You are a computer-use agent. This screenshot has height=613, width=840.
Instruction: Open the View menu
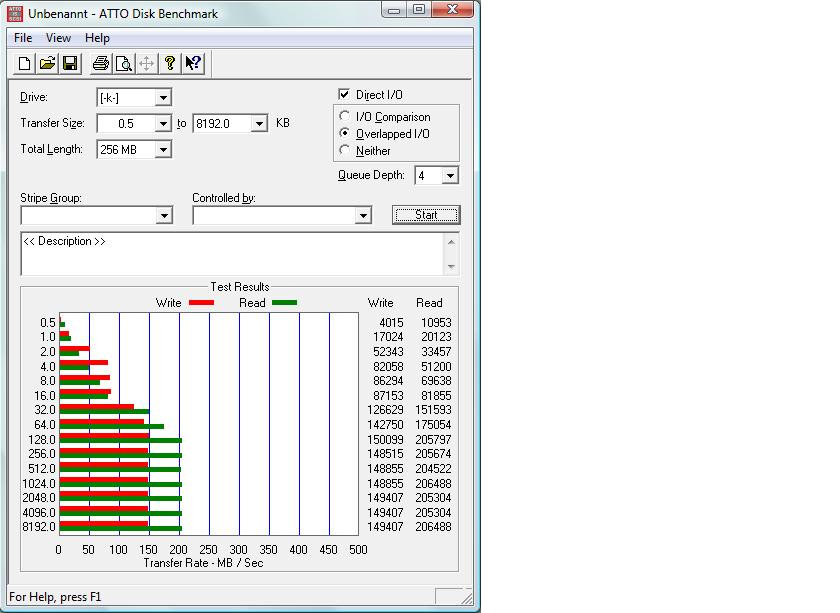coord(58,38)
